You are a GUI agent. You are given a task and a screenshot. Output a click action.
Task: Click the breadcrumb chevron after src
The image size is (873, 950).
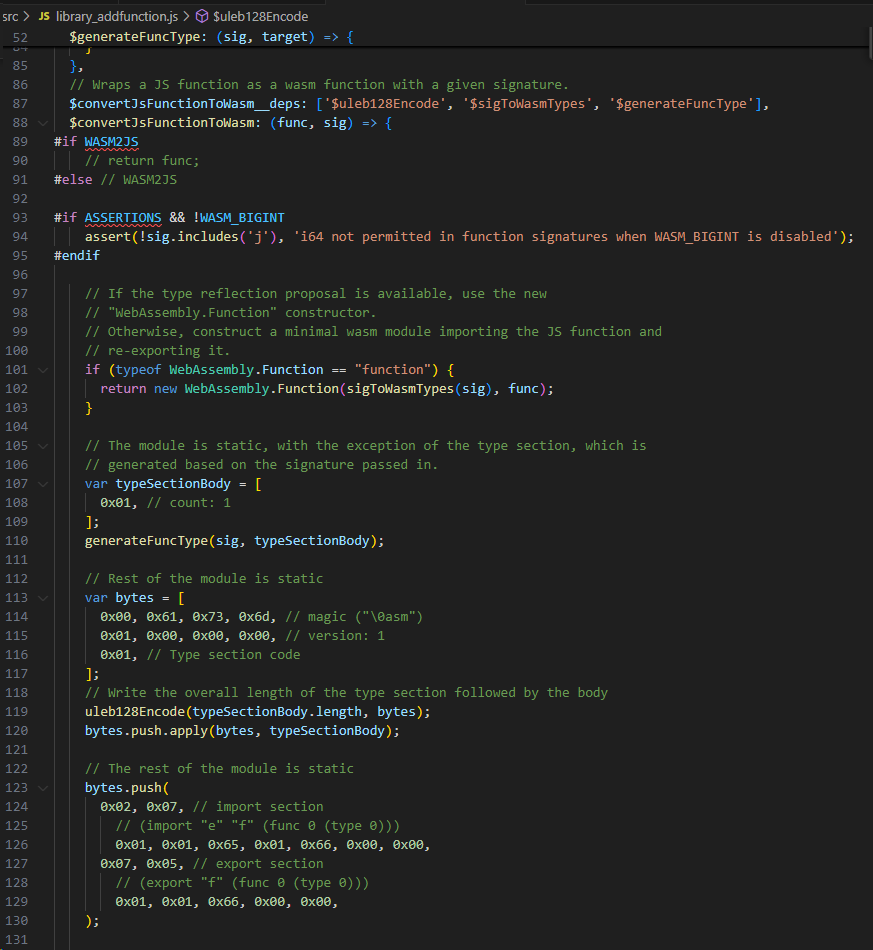(x=27, y=16)
